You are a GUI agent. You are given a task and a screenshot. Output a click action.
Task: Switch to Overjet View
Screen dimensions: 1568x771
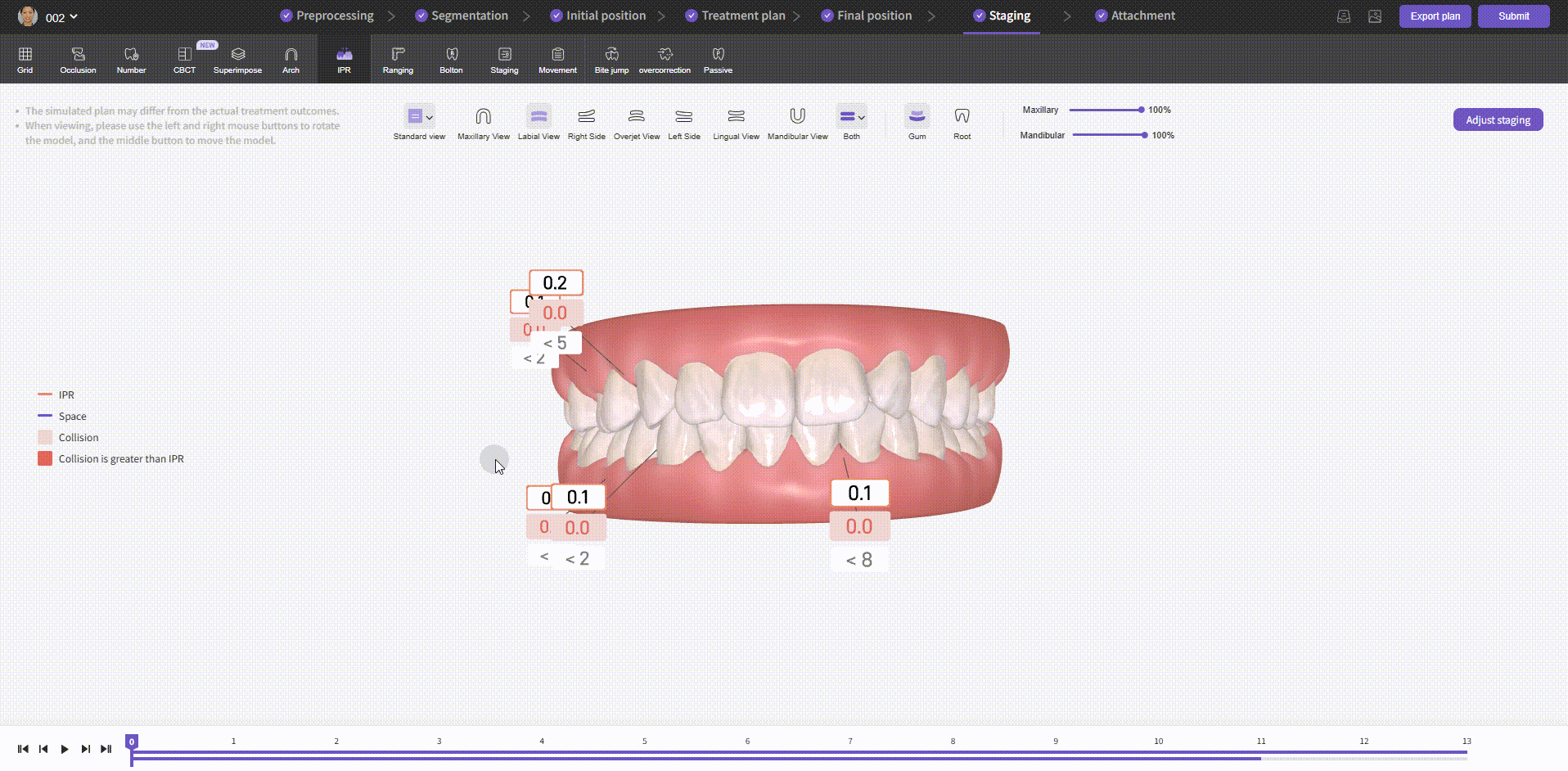(x=637, y=123)
